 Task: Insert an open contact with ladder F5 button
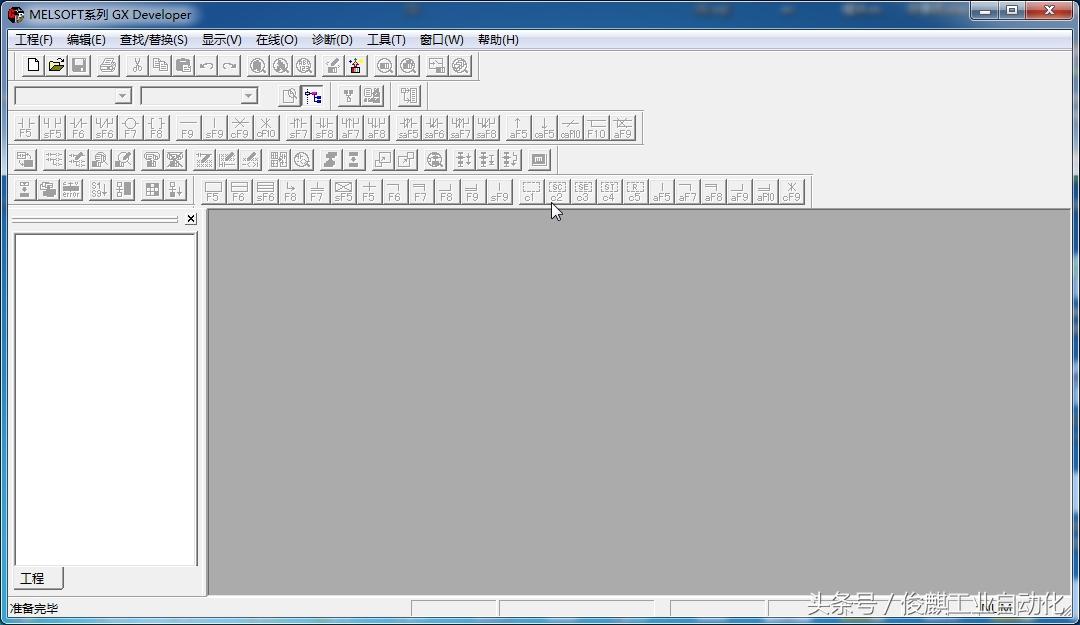point(26,127)
